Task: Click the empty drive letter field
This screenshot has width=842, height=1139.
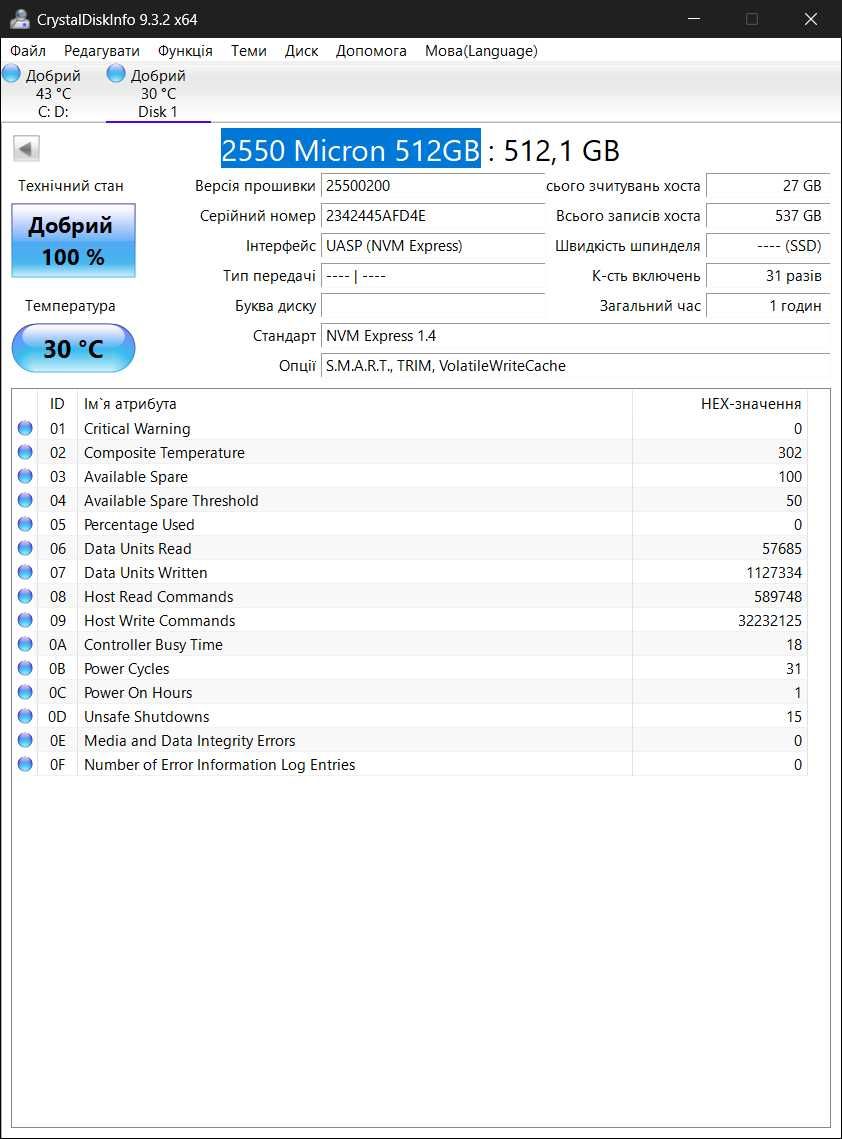Action: tap(432, 306)
